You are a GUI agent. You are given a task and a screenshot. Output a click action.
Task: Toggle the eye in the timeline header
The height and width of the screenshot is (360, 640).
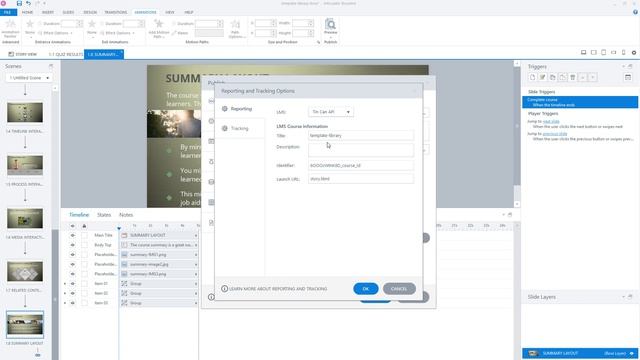[x=73, y=226]
